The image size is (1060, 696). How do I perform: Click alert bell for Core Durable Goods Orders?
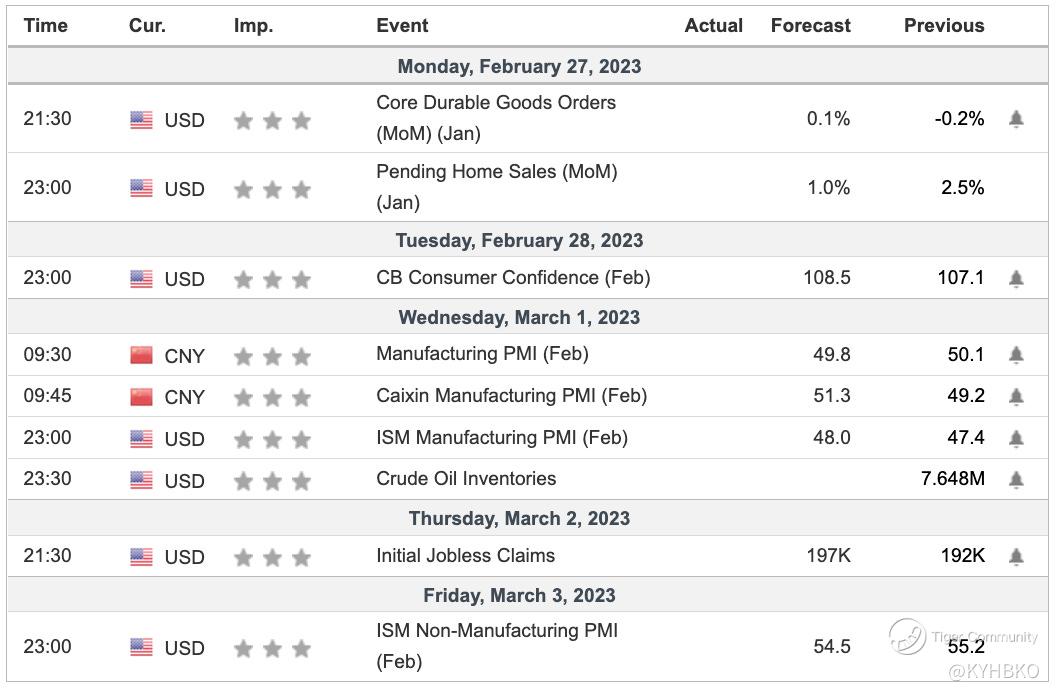[1016, 120]
